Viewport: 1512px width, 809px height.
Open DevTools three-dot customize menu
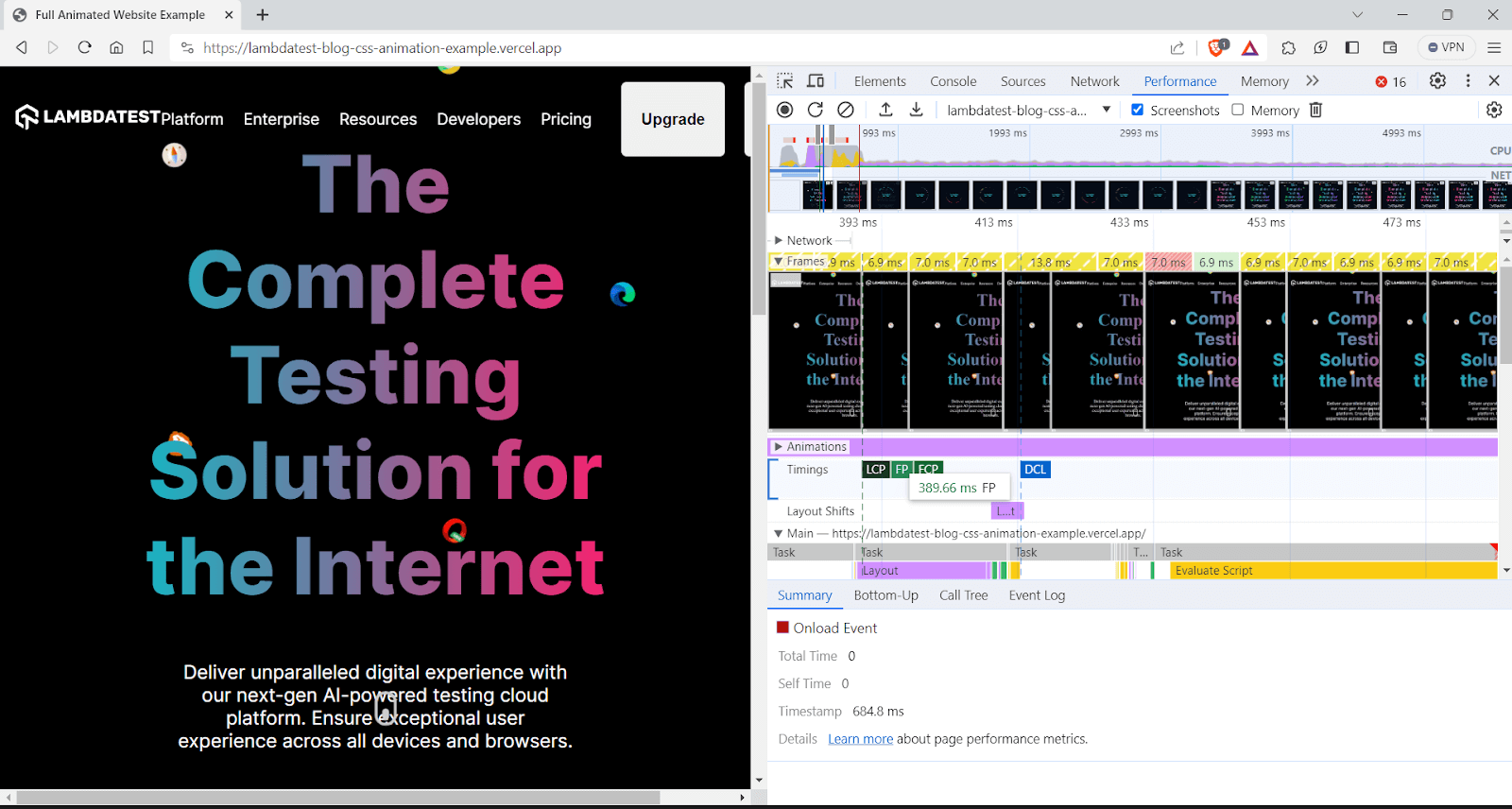pos(1468,81)
